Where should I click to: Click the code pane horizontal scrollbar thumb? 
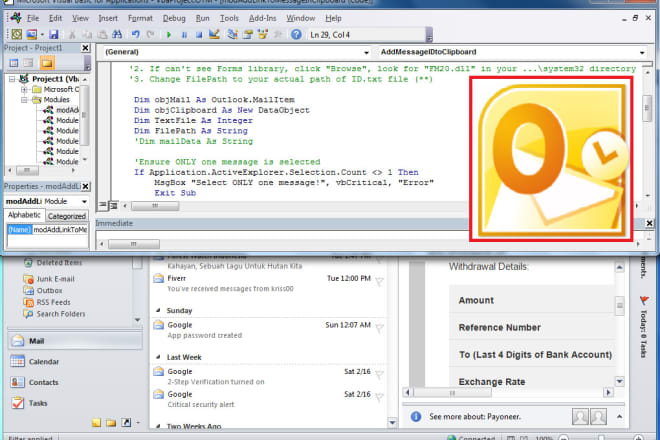click(155, 206)
